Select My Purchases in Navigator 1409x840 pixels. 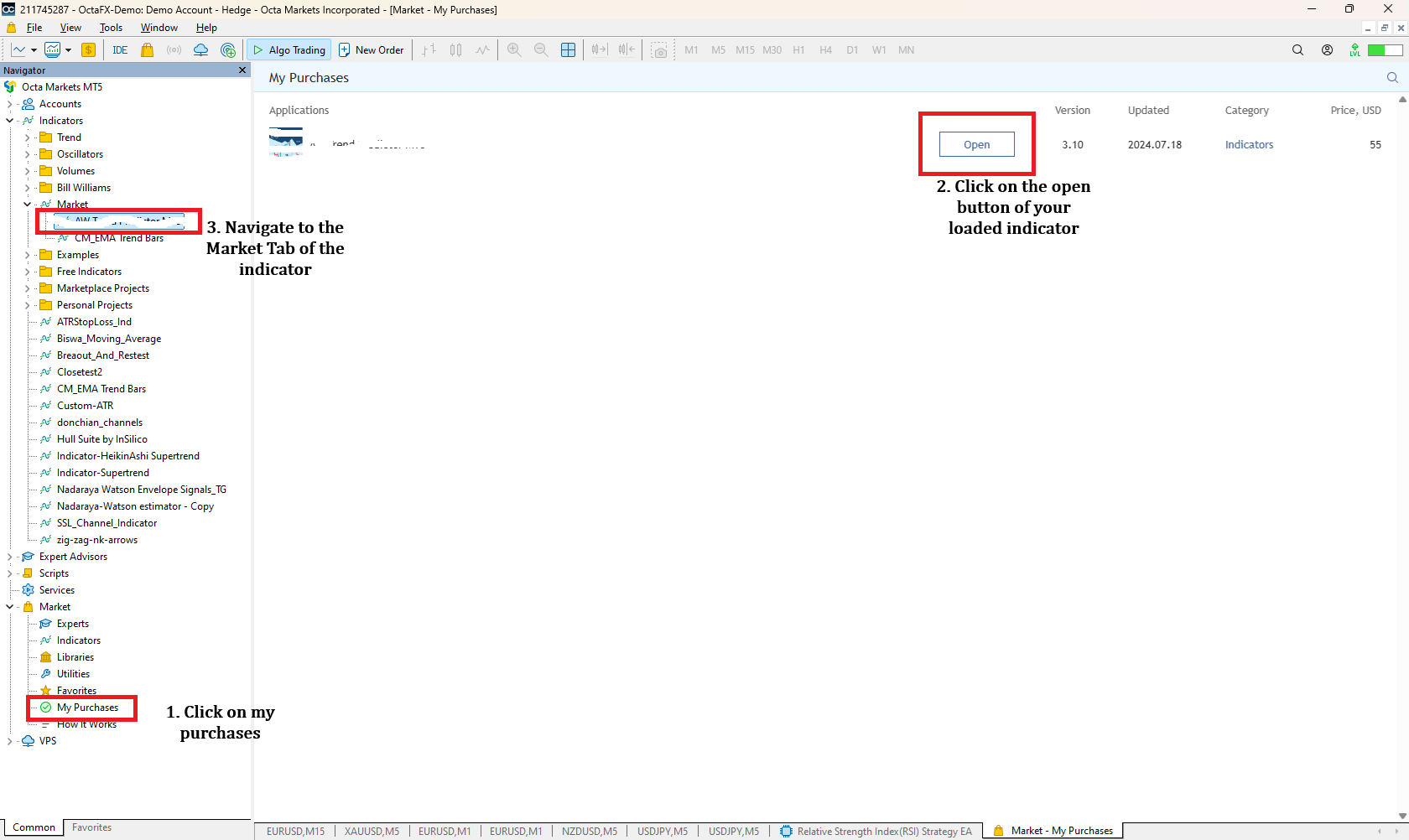(x=87, y=708)
